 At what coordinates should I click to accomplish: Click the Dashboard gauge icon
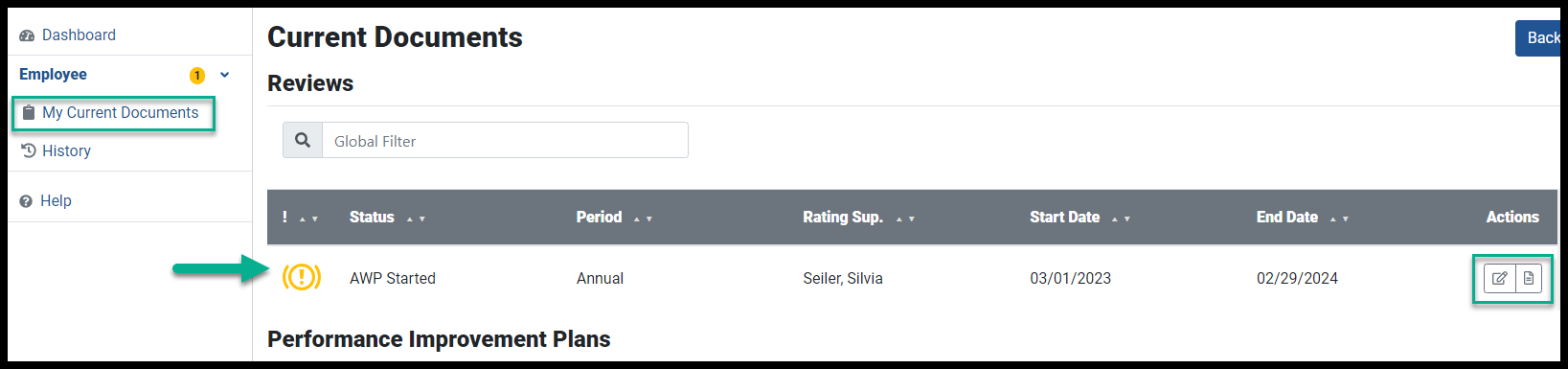point(27,35)
